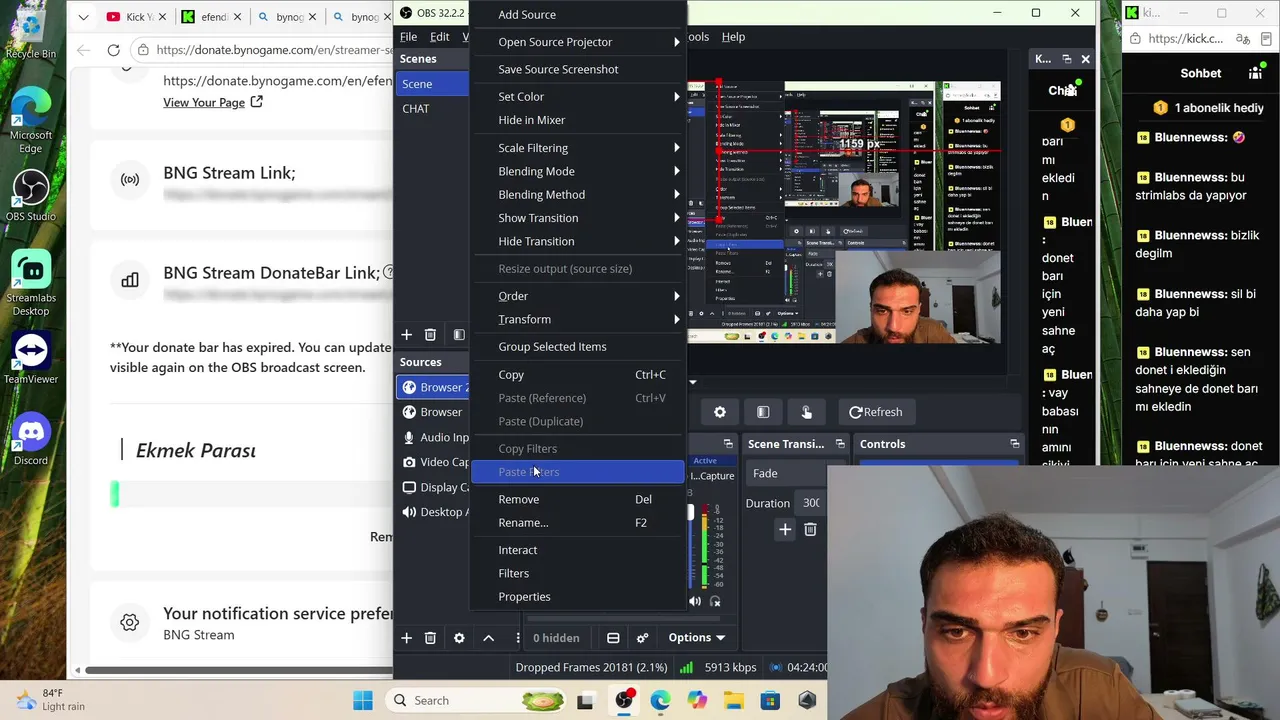Choose Add Source in context menu

tap(578, 15)
